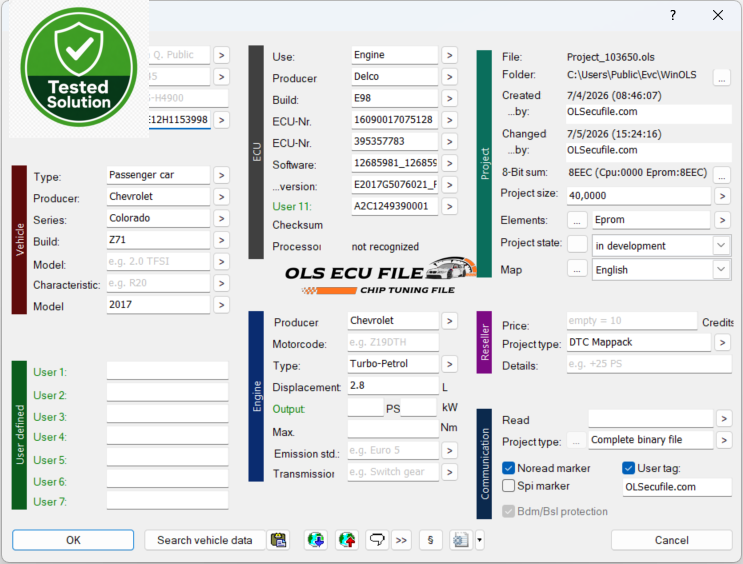Screen dimensions: 743x564
Task: Open the speech bubble comment icon
Action: click(x=377, y=540)
